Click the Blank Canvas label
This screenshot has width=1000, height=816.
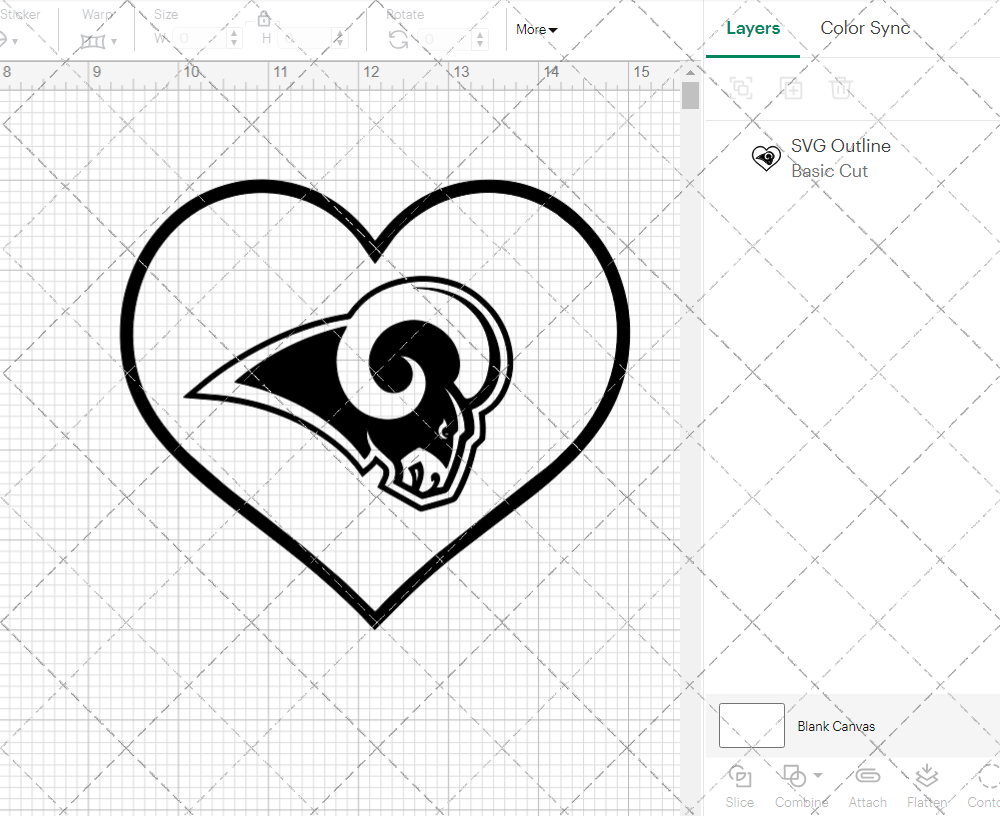click(836, 726)
